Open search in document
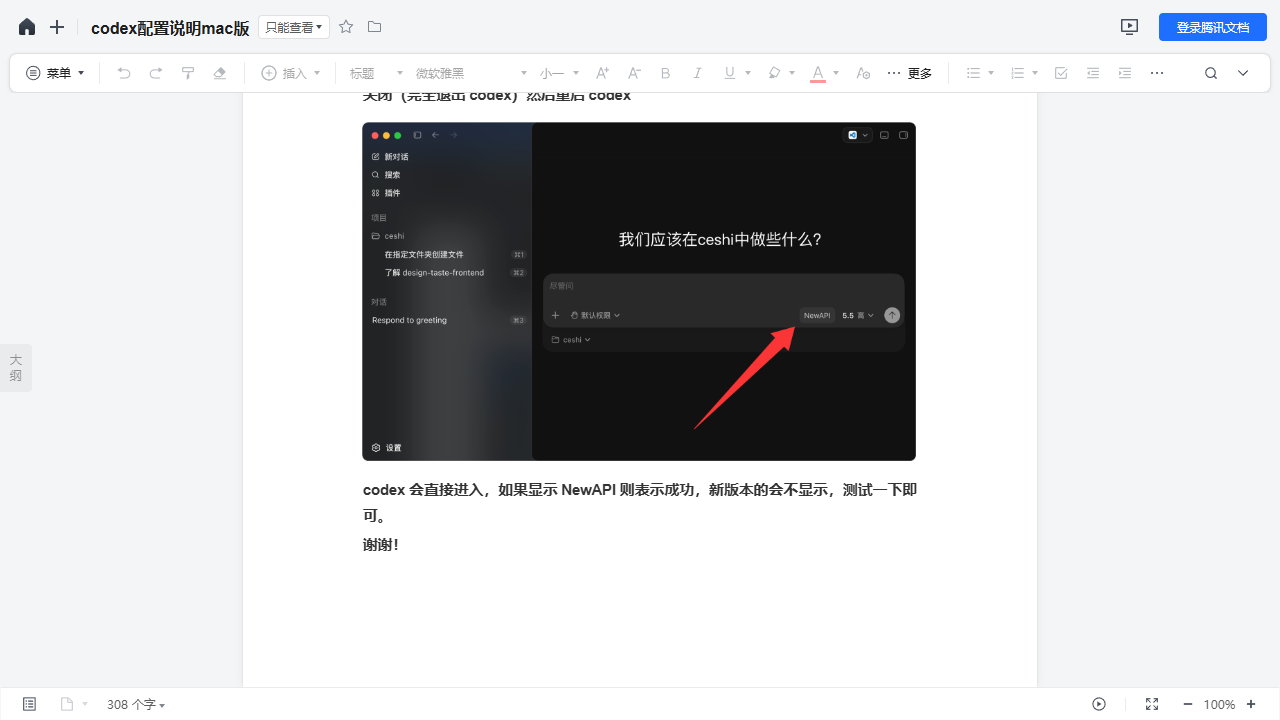The image size is (1280, 720). pyautogui.click(x=1211, y=73)
